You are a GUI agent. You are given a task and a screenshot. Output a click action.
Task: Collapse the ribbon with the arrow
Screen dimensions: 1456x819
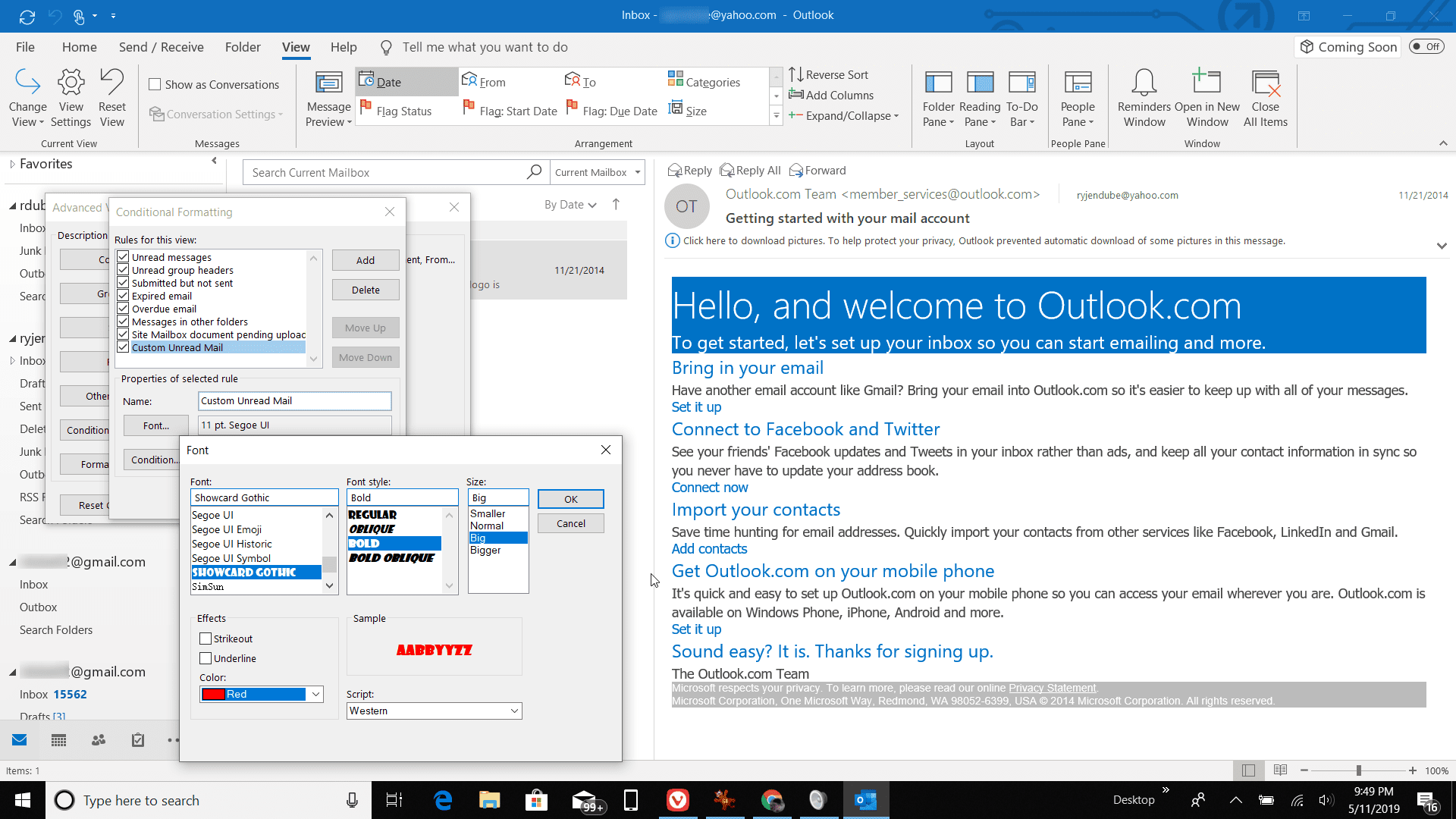[1443, 143]
